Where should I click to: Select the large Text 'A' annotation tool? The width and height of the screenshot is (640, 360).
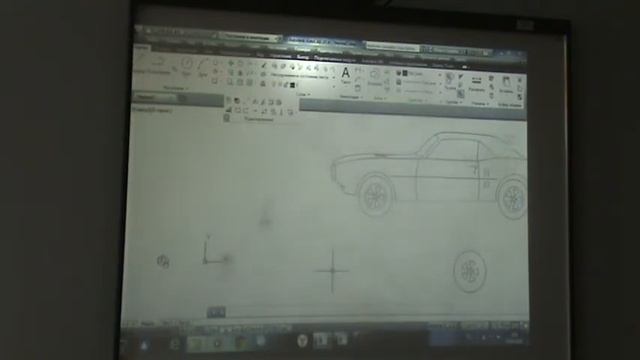click(x=346, y=73)
